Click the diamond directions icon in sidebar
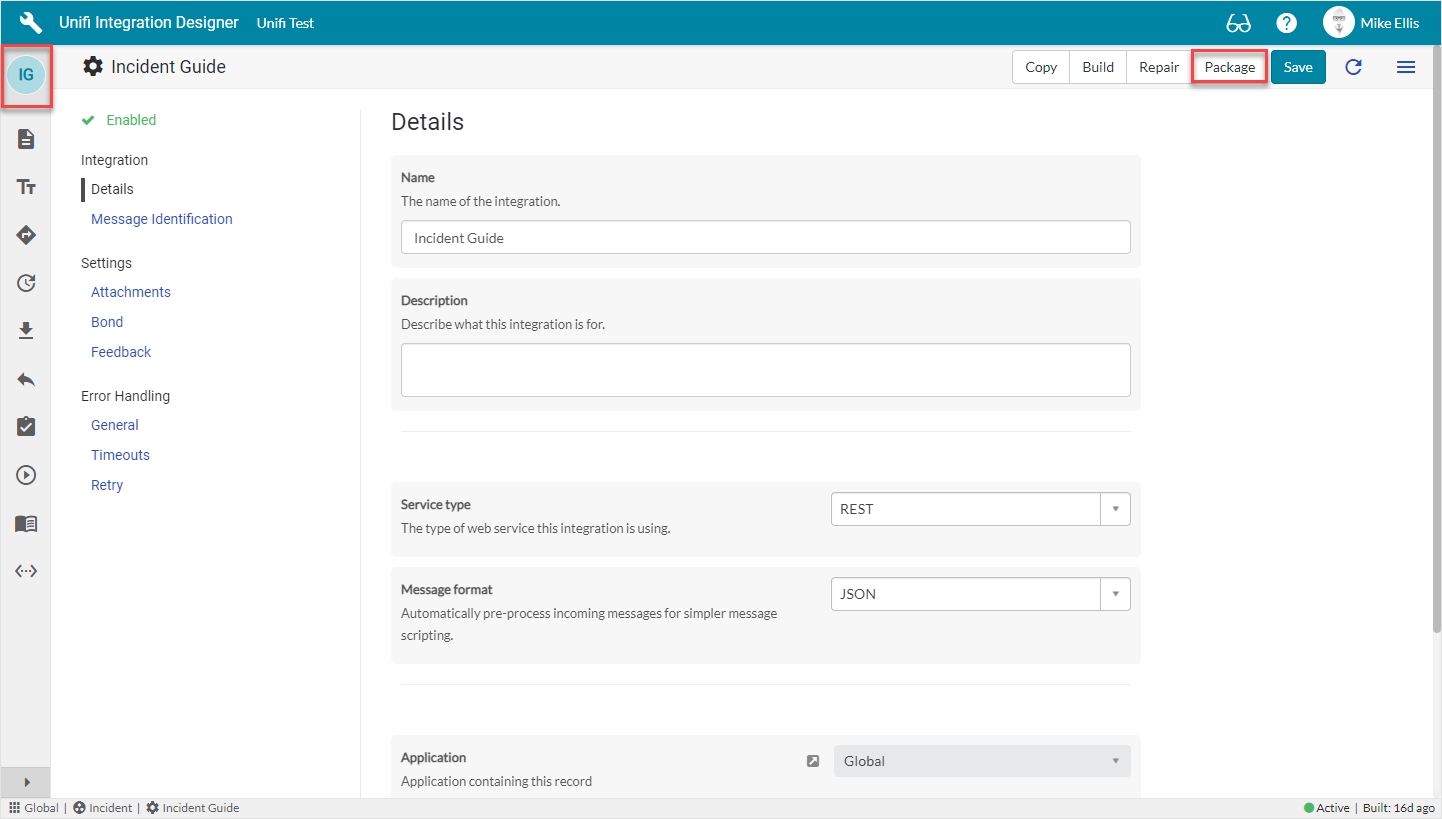1442x819 pixels. (x=26, y=235)
